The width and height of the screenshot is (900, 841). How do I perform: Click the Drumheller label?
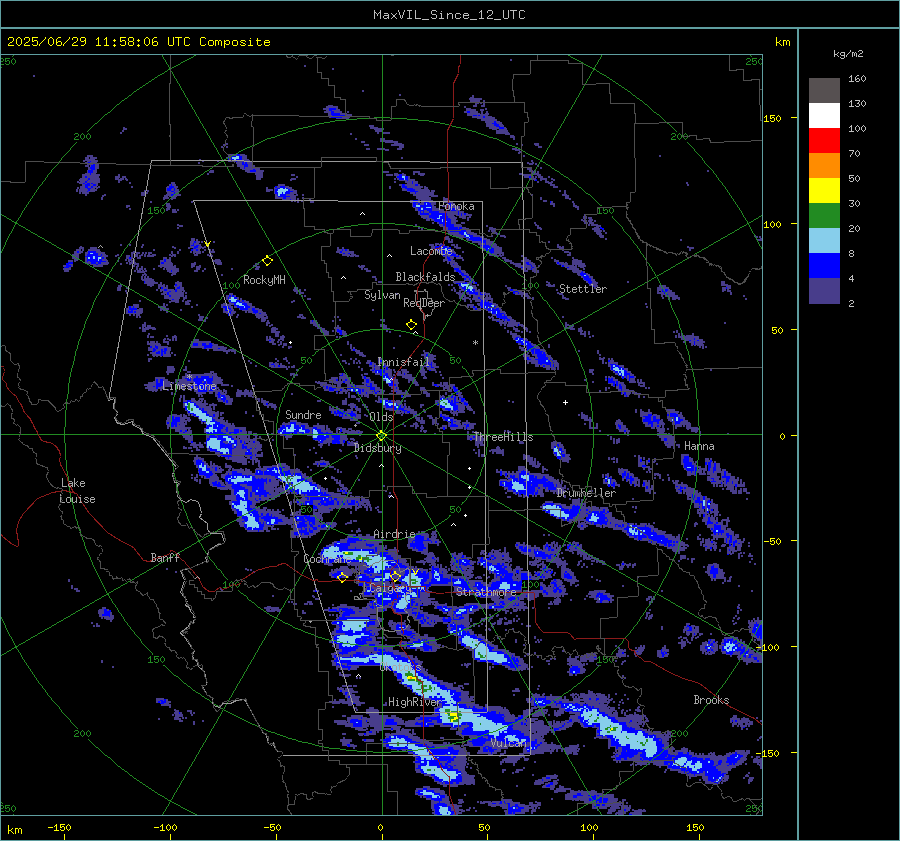586,493
